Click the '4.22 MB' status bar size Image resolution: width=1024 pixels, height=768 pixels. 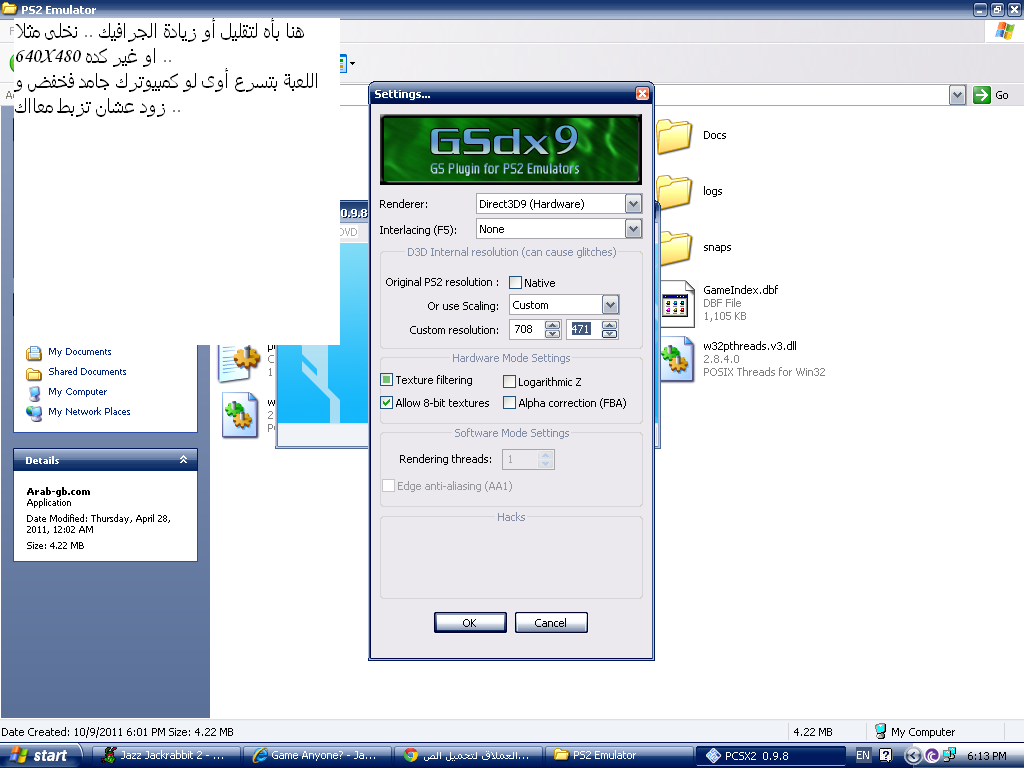(813, 732)
